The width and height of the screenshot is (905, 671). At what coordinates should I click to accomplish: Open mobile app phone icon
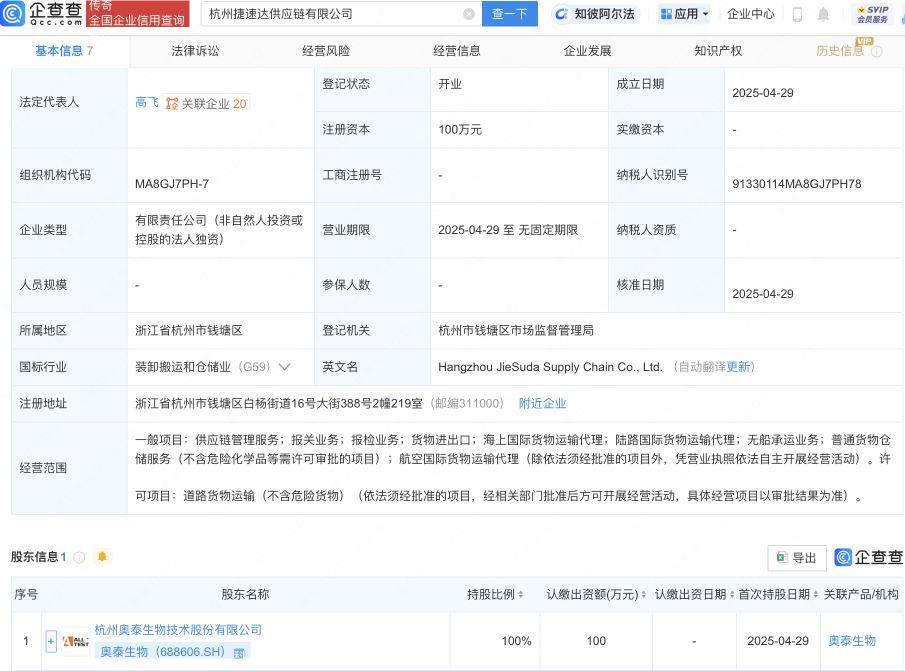click(797, 14)
